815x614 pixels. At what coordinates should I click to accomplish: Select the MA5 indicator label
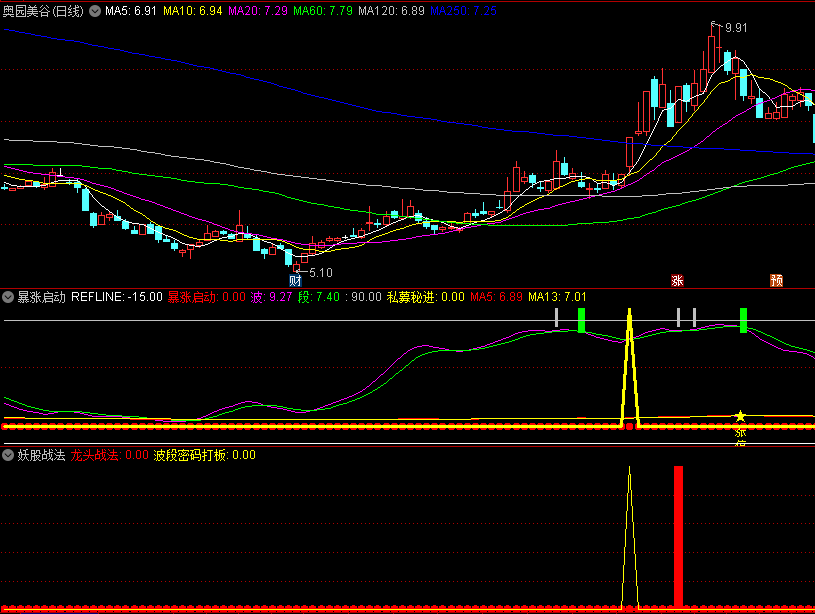pos(131,10)
